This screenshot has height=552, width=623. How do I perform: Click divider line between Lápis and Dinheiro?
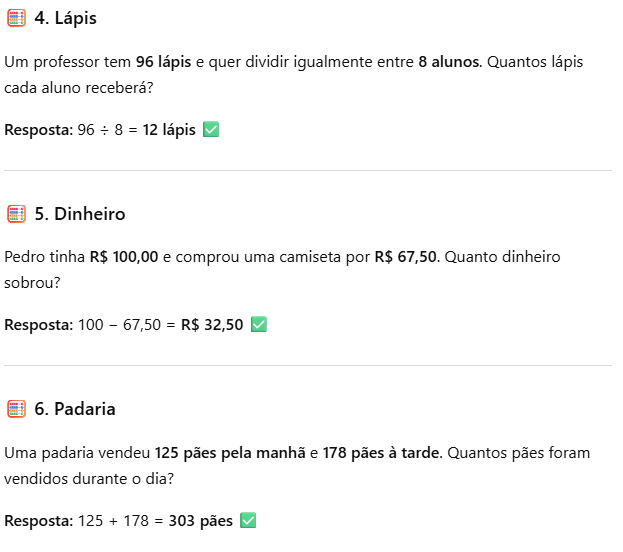308,170
